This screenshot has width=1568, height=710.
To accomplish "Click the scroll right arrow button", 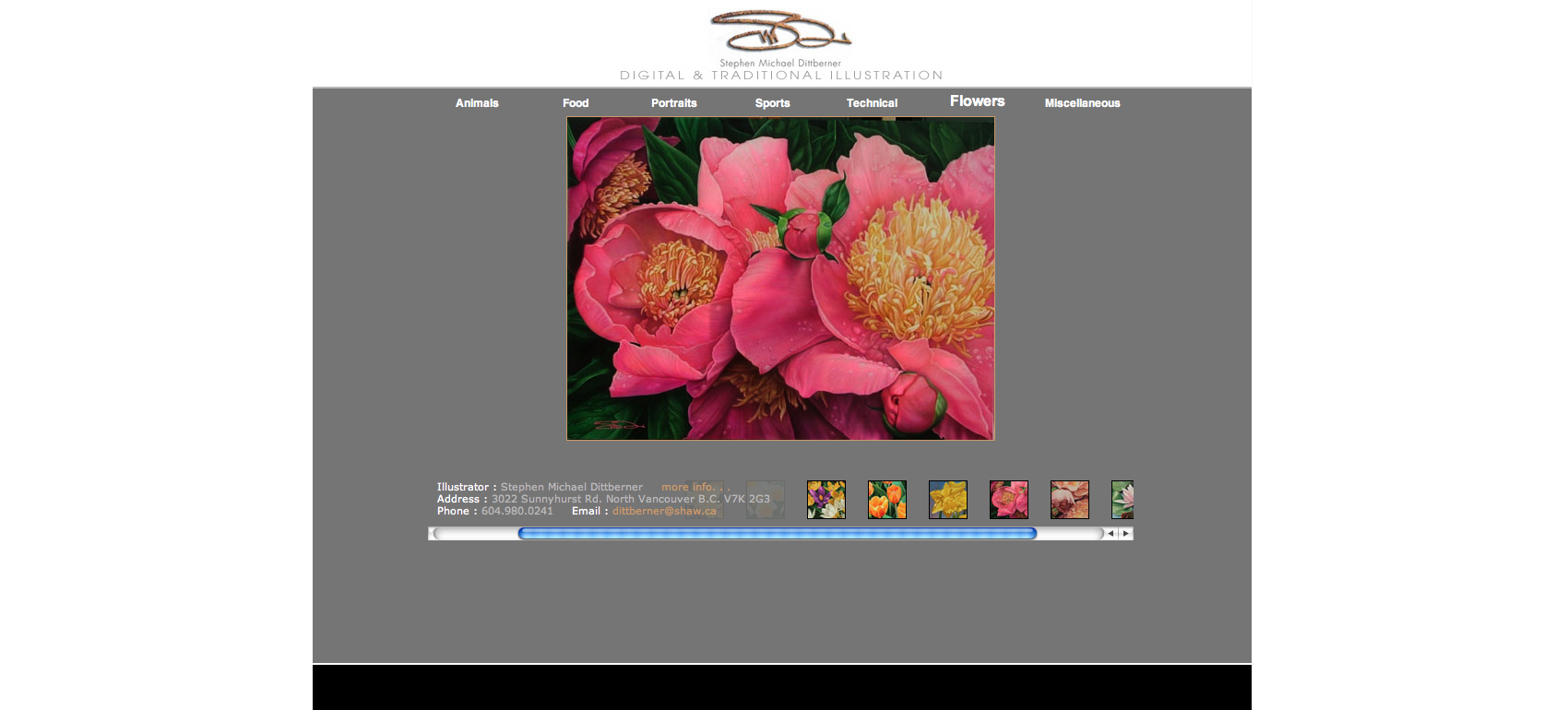I will 1126,533.
